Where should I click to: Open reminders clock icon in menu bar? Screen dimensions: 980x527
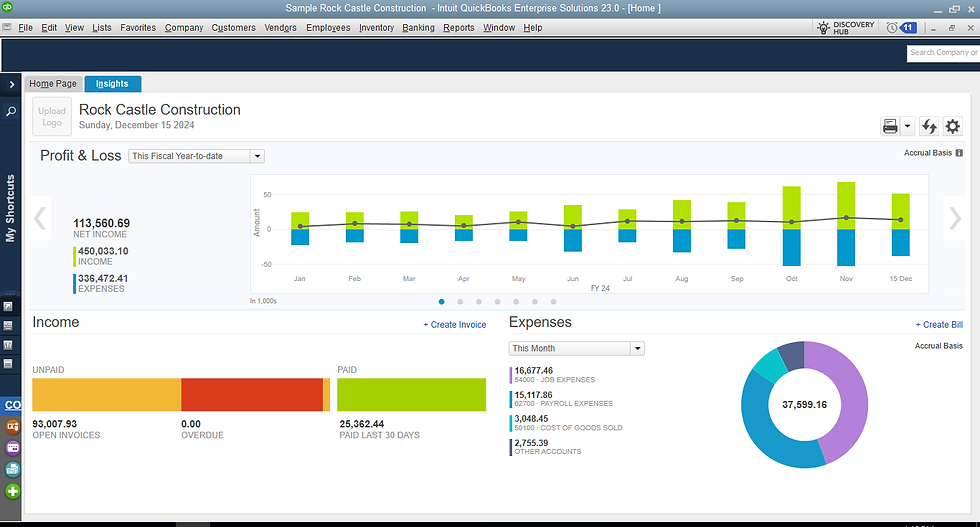tap(892, 28)
